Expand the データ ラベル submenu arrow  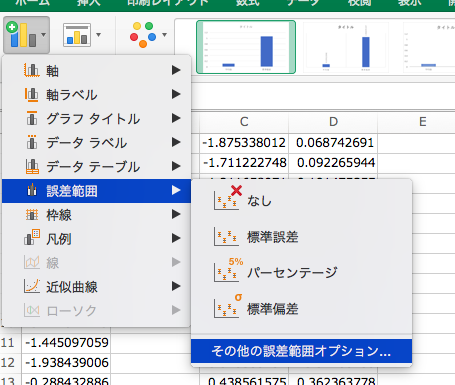pos(176,142)
